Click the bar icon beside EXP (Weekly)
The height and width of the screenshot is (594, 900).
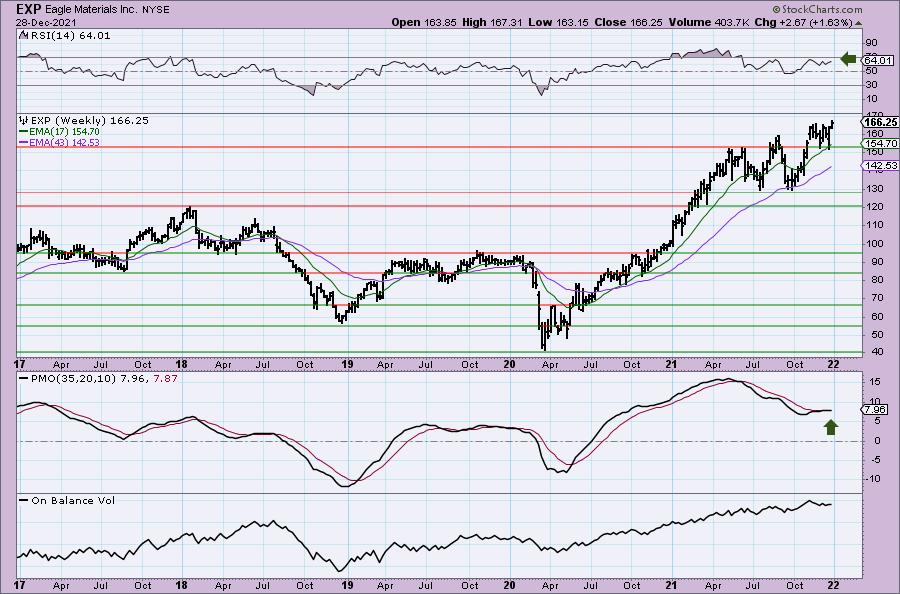[x=24, y=121]
